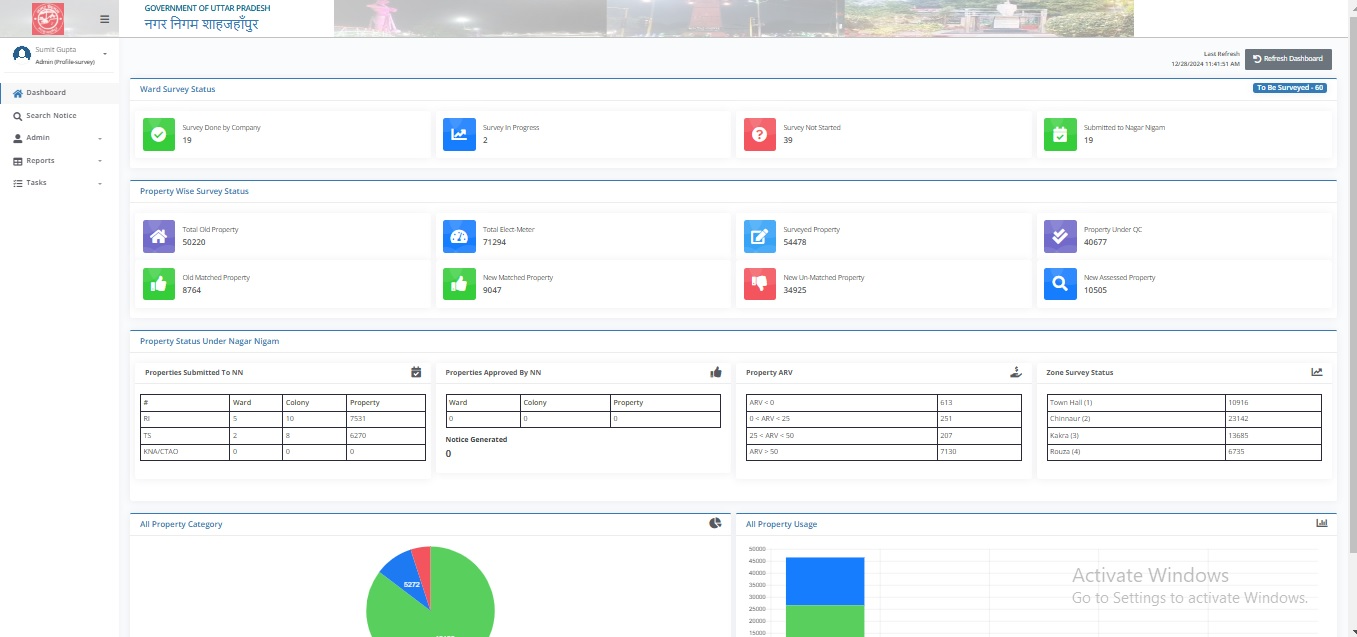Click the Surveyed Property edit icon
This screenshot has width=1357, height=637.
click(759, 237)
